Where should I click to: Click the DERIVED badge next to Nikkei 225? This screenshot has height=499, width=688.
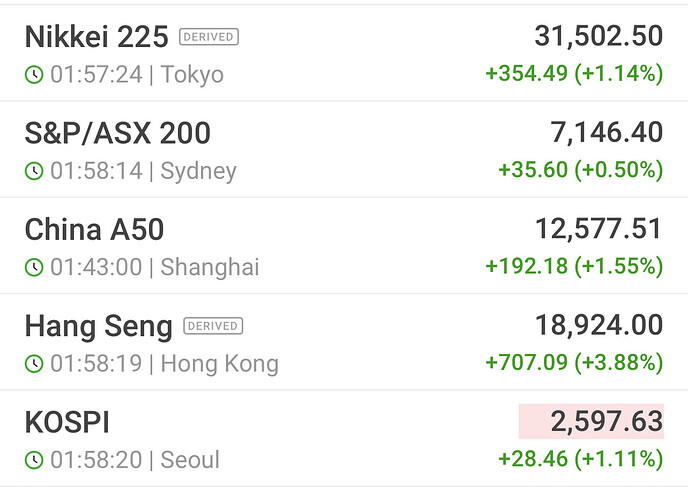tap(209, 37)
